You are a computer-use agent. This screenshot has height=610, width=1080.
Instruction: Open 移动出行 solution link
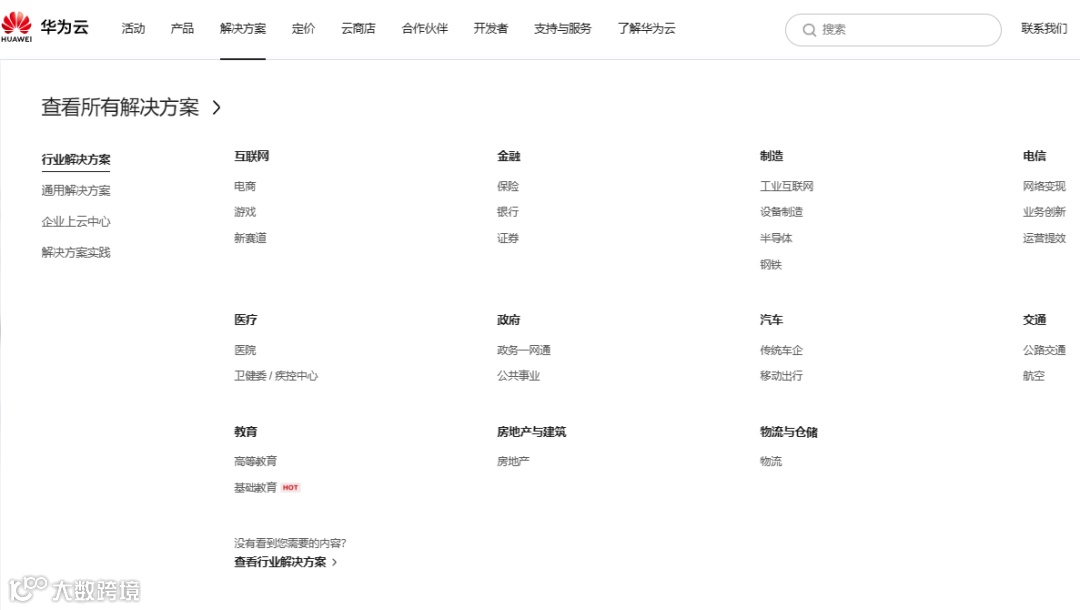point(781,375)
